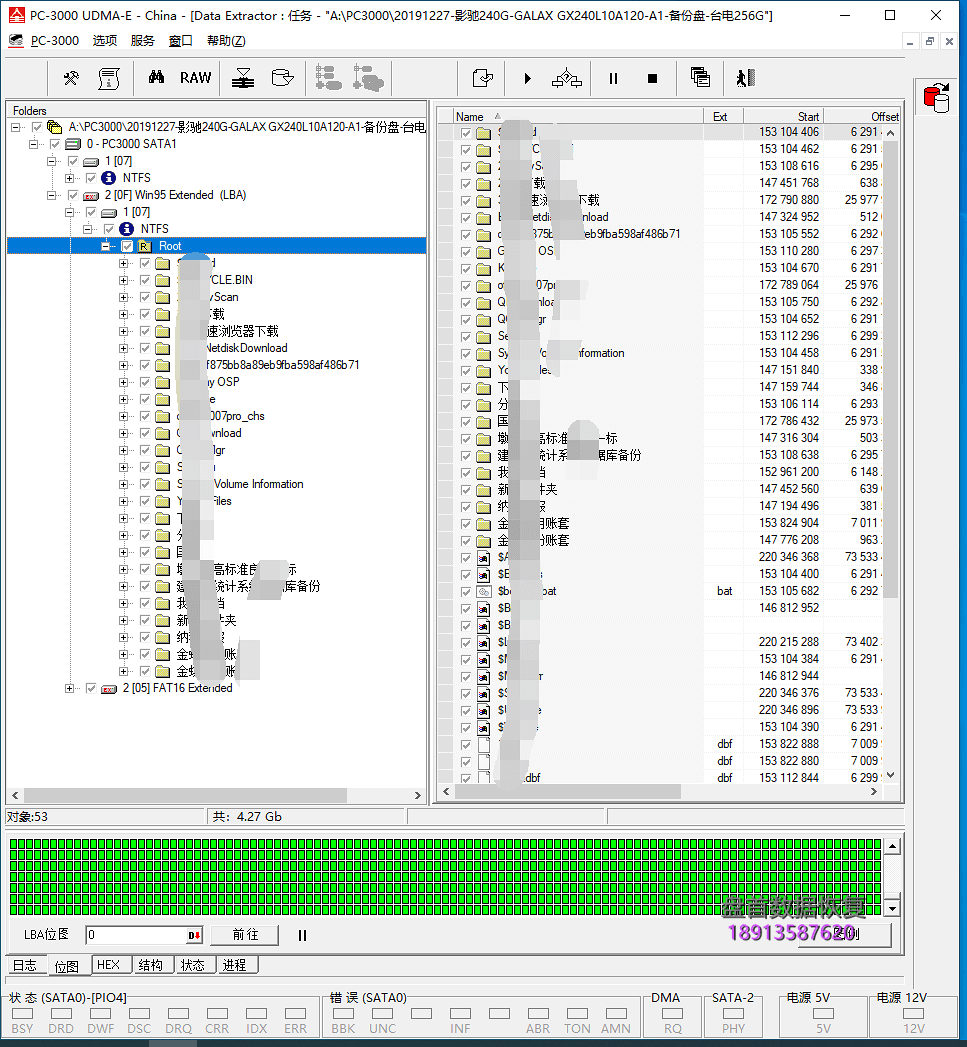The height and width of the screenshot is (1047, 967).
Task: Toggle the Root folder checkbox
Action: click(128, 246)
